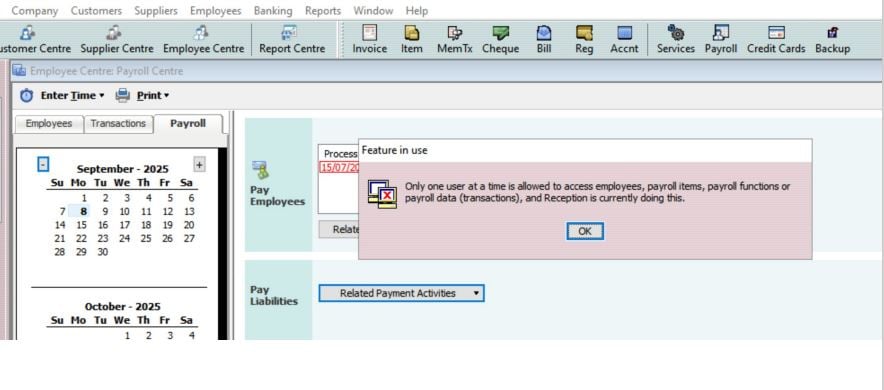Open the Banking menu
The height and width of the screenshot is (390, 884).
273,11
